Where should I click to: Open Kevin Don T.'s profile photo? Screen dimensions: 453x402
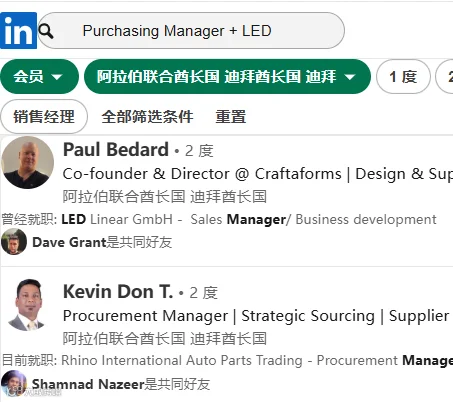coord(29,305)
